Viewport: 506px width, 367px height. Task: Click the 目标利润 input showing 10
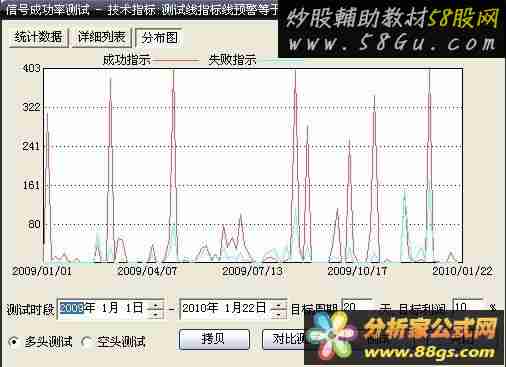467,306
